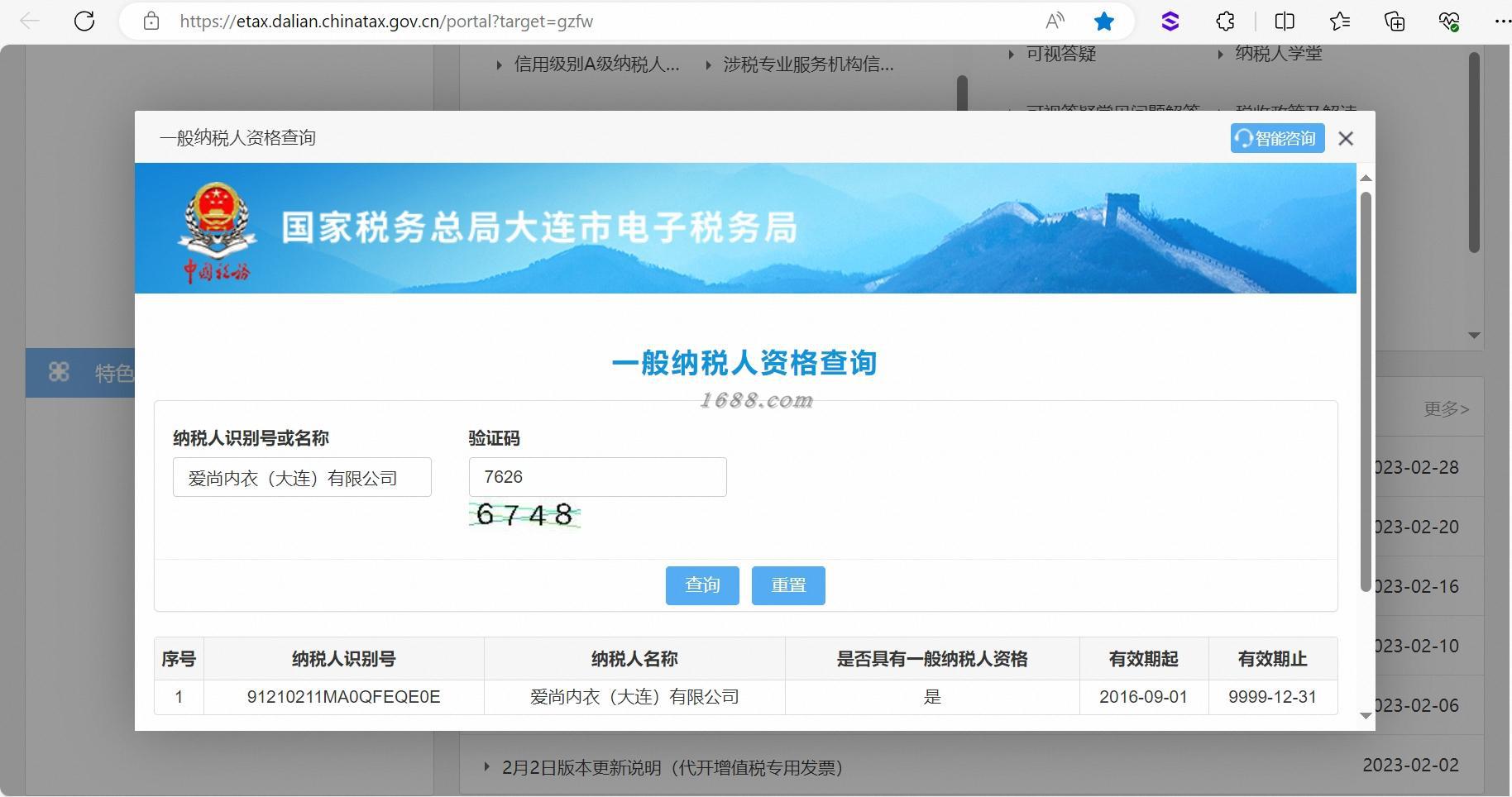Open browser Collections
The width and height of the screenshot is (1512, 797).
1395,21
